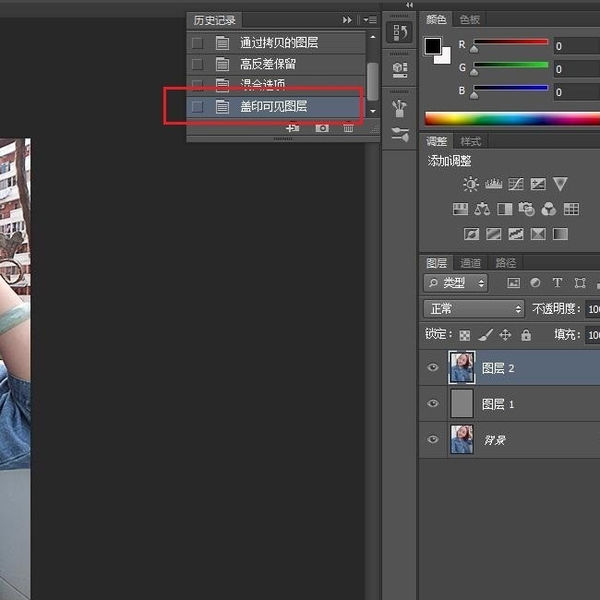Select the 历史记录 tab
This screenshot has width=600, height=600.
214,20
